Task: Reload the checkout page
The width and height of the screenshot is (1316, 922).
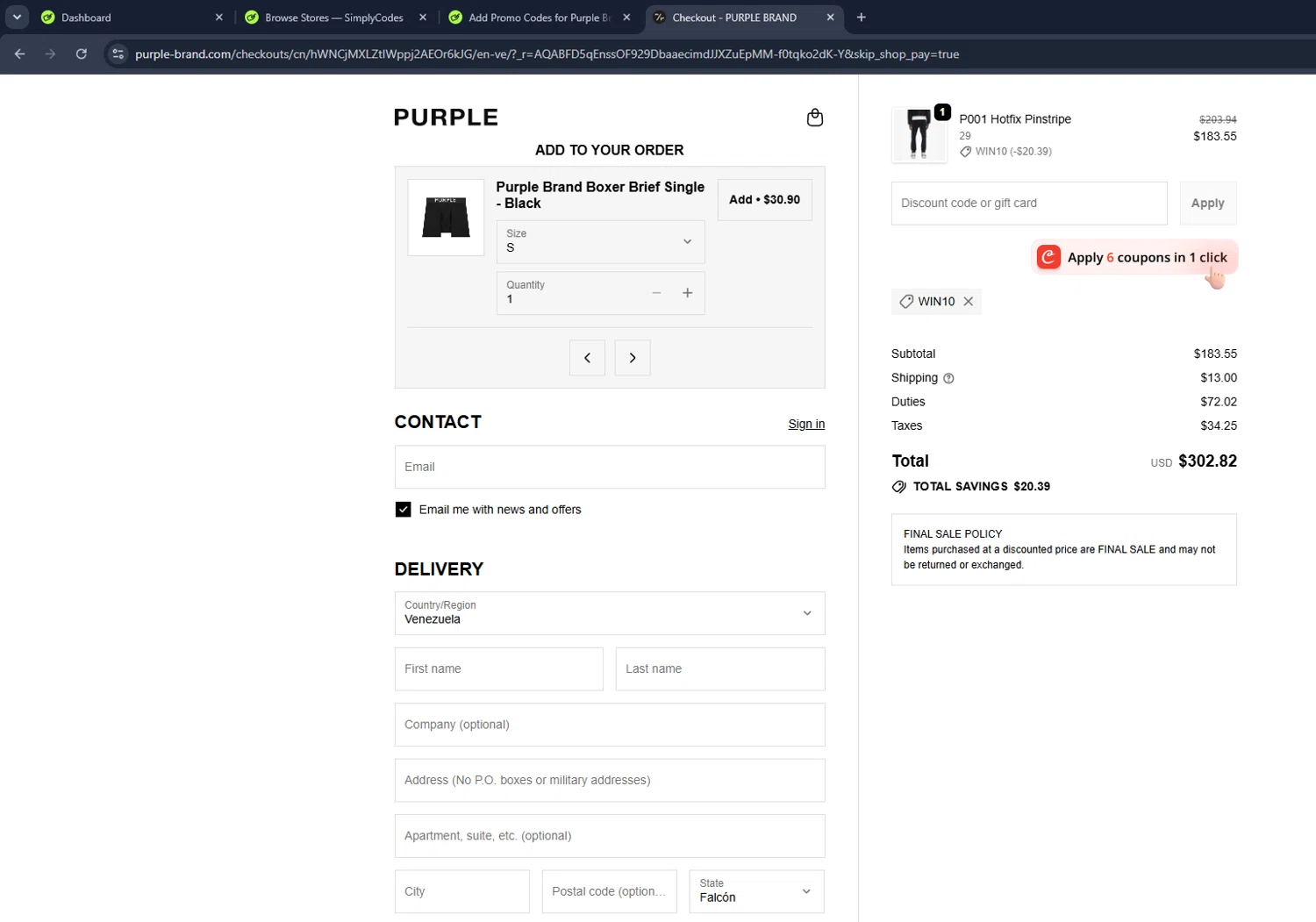Action: pos(81,54)
